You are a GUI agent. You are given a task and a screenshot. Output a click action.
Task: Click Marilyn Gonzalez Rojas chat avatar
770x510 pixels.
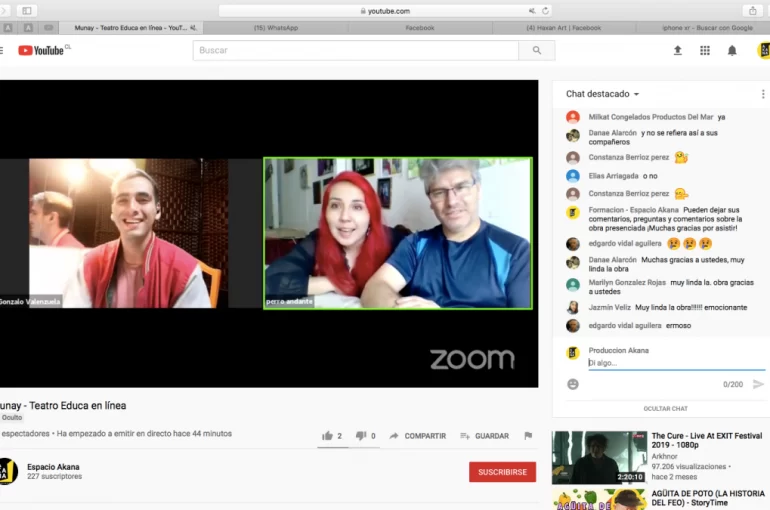tap(573, 285)
